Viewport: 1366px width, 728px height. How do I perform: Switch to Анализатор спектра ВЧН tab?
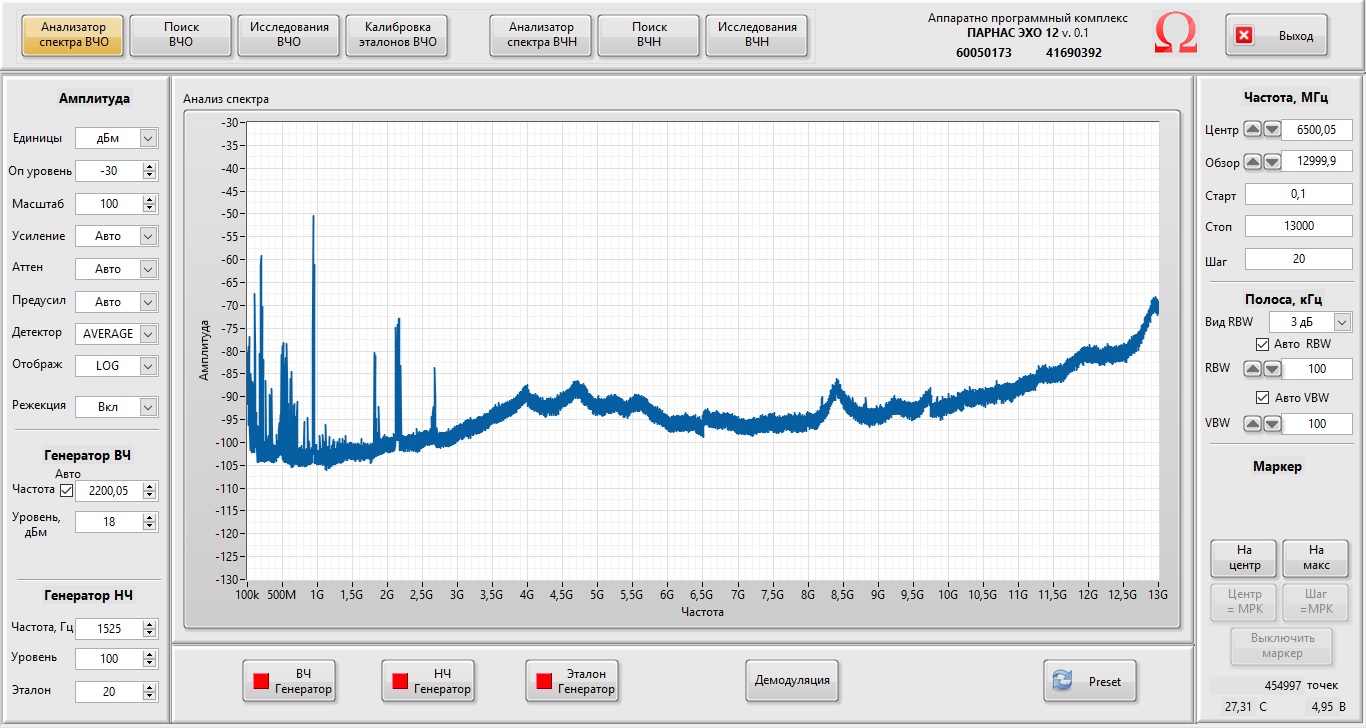541,35
